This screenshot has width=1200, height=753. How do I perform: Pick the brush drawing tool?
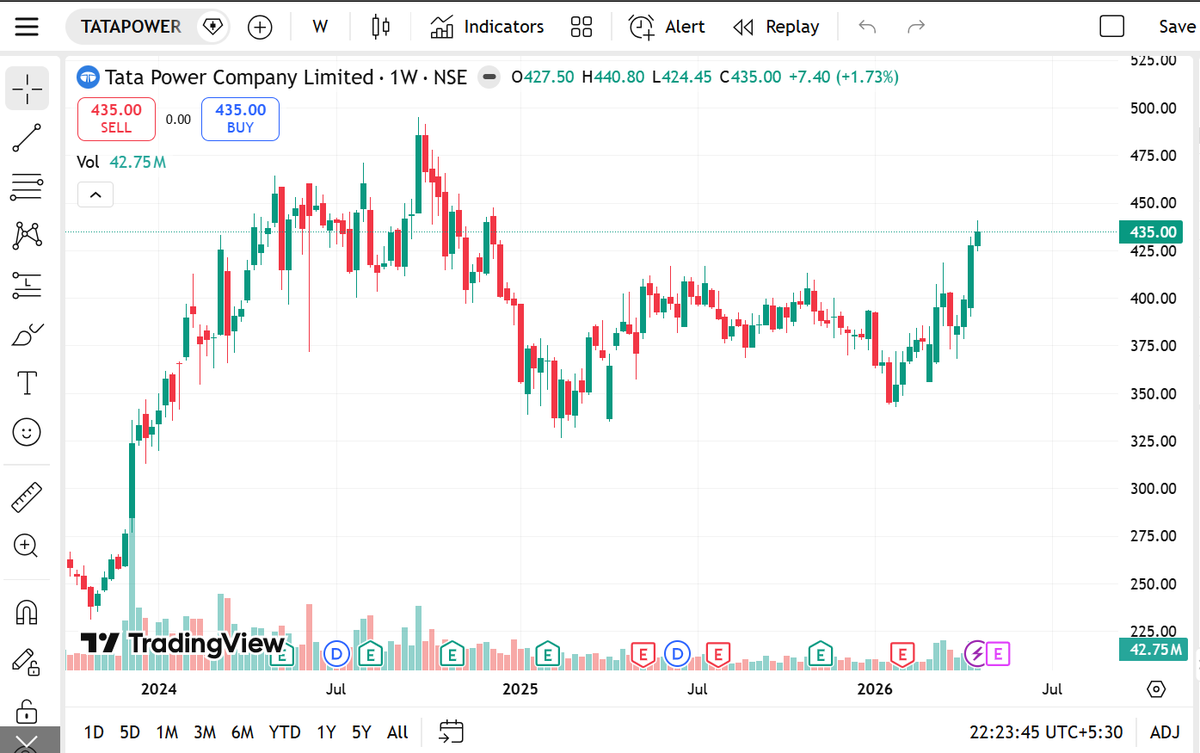pos(27,334)
